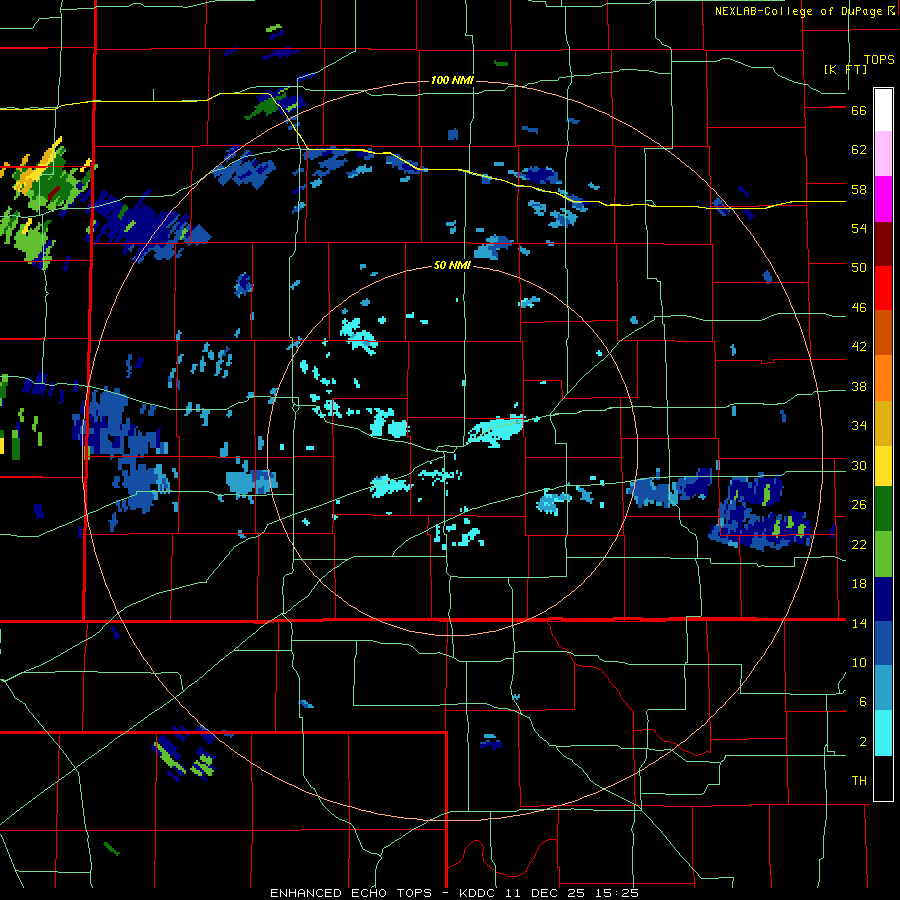Click the TOPS legend title
This screenshot has height=900, width=900.
click(879, 59)
